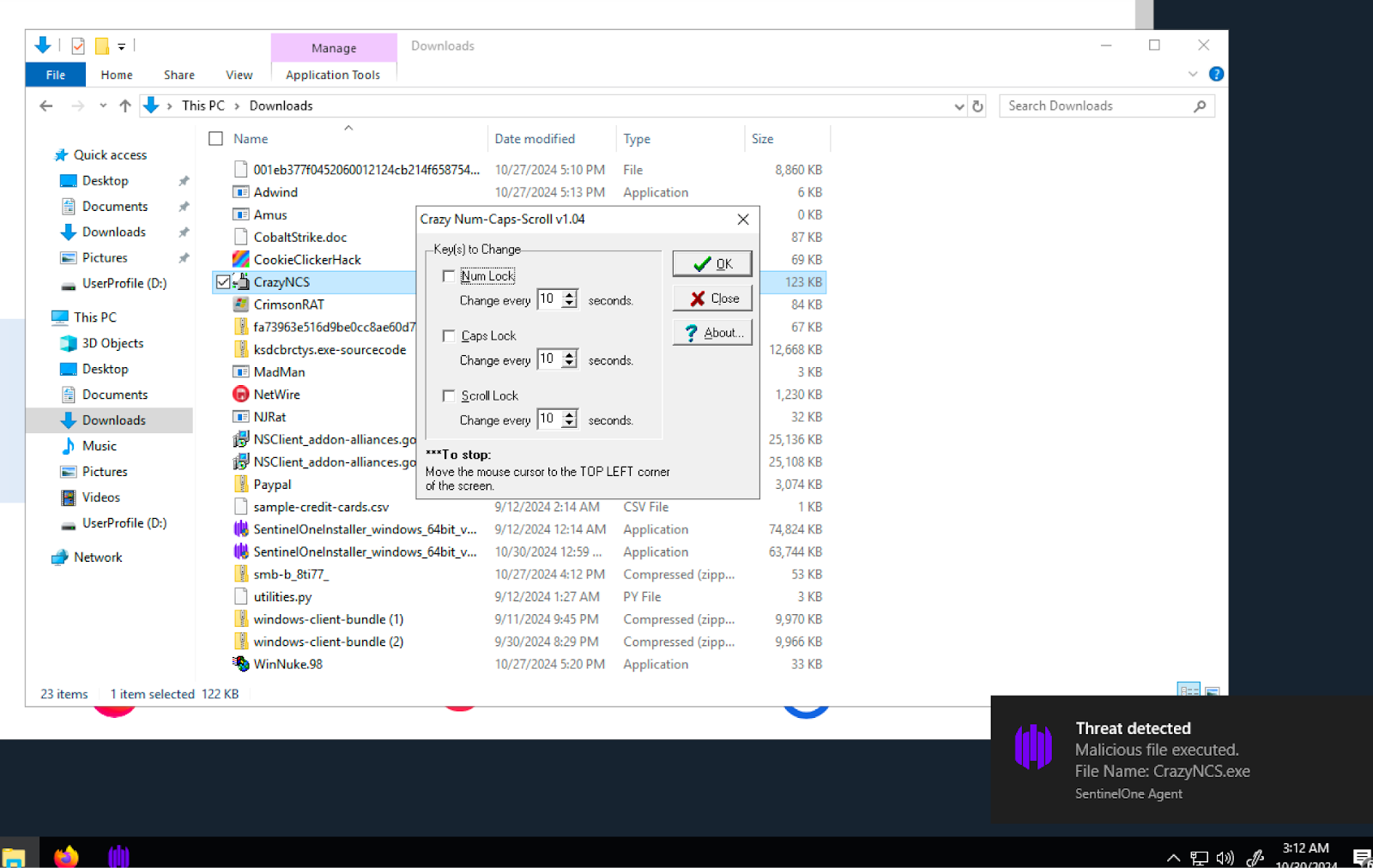The height and width of the screenshot is (868, 1373).
Task: Click the Manage contextual tab
Action: pyautogui.click(x=334, y=48)
